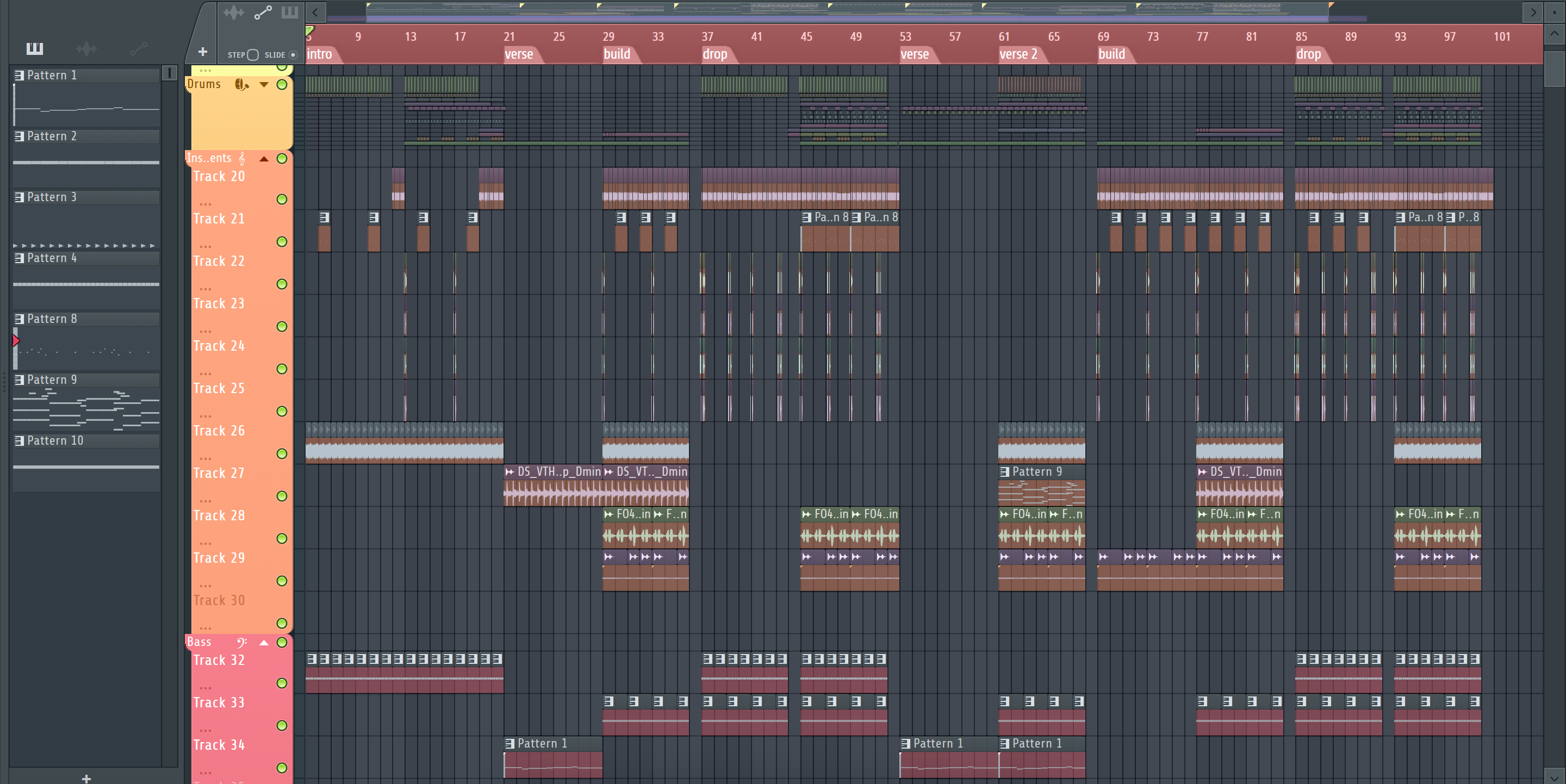Select the Pattern 8 icon in picker
The width and height of the screenshot is (1566, 784).
(20, 319)
